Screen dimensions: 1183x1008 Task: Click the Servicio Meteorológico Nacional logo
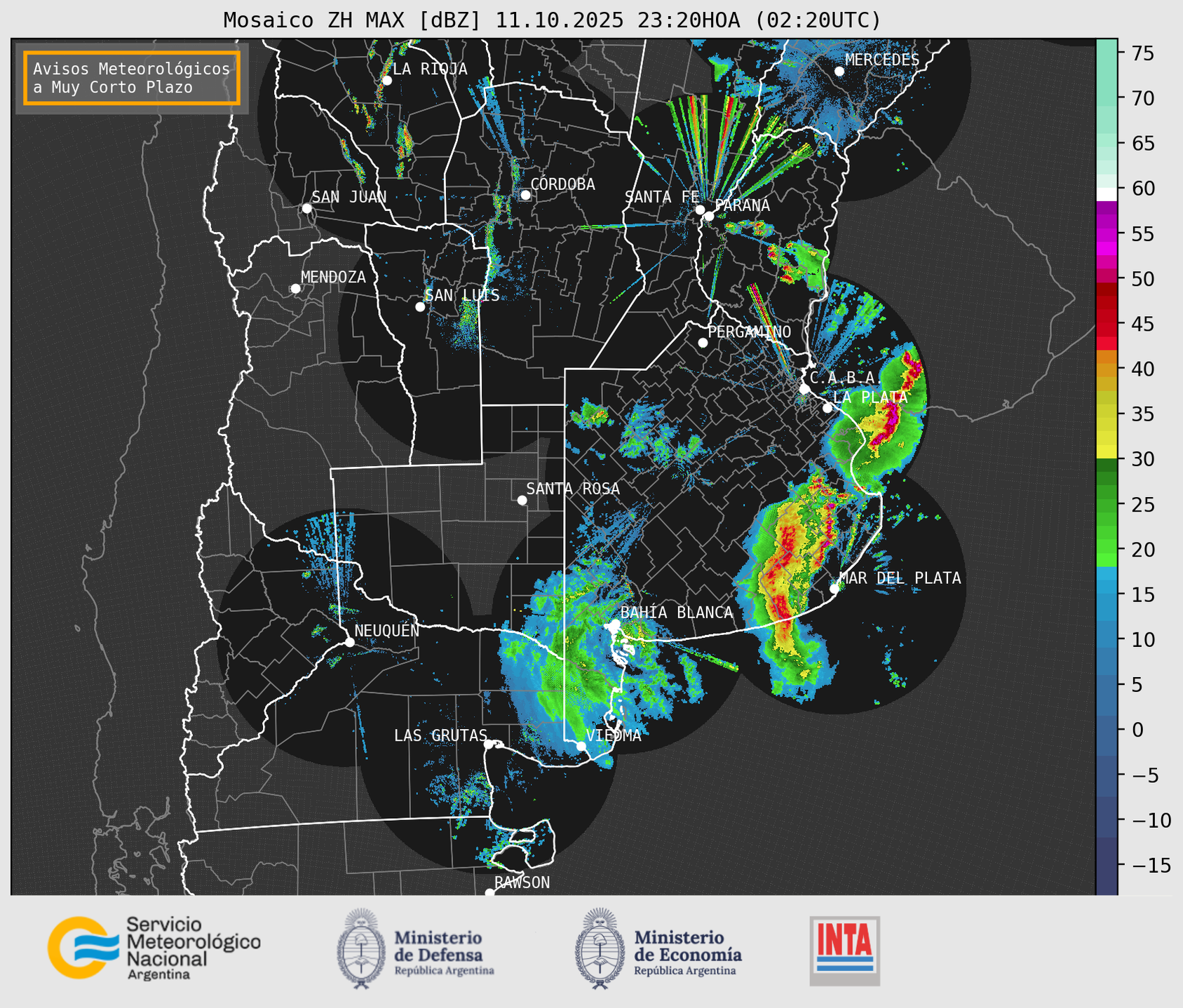[x=154, y=948]
